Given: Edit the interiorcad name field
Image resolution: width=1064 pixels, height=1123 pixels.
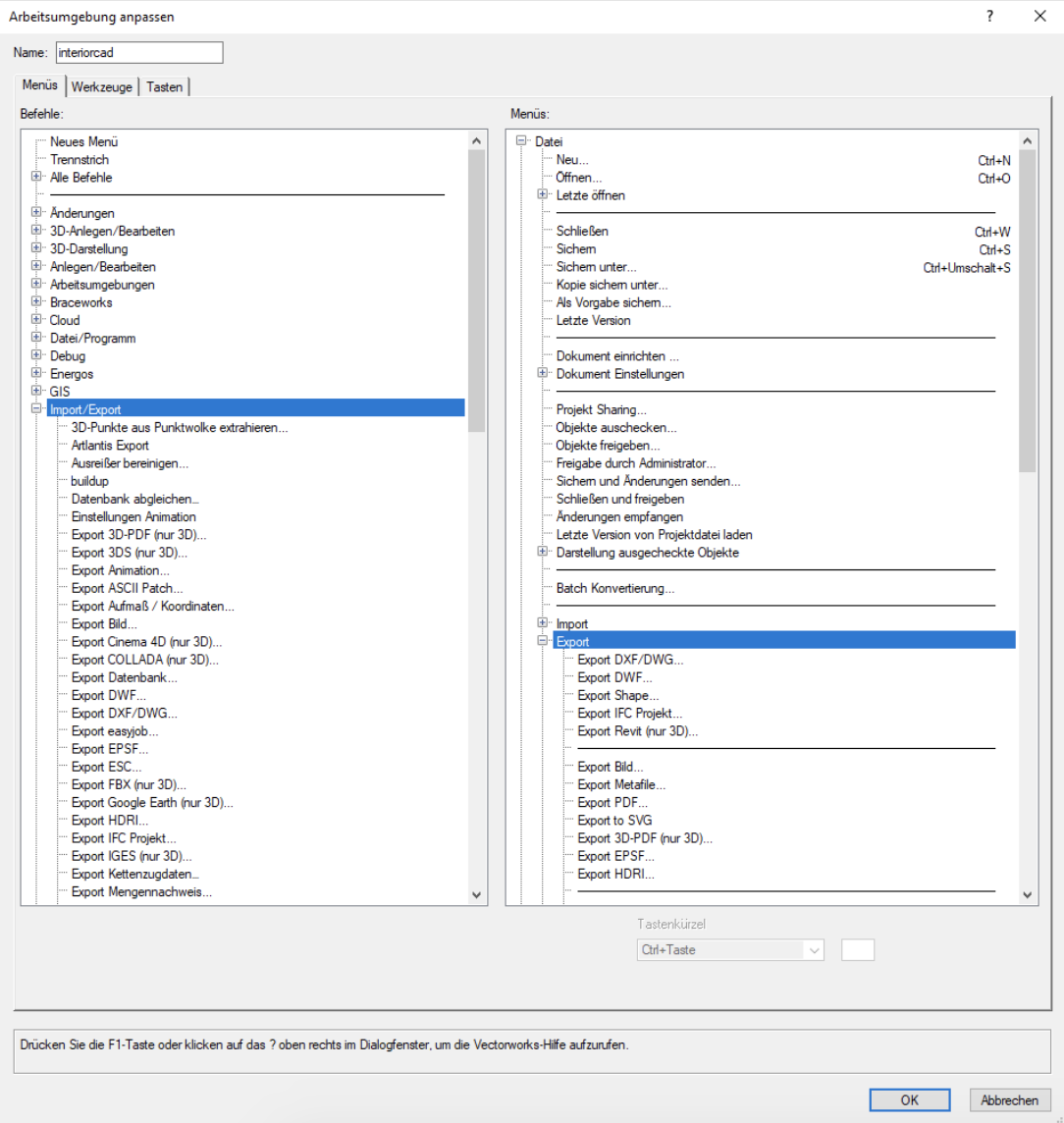Looking at the screenshot, I should [138, 52].
